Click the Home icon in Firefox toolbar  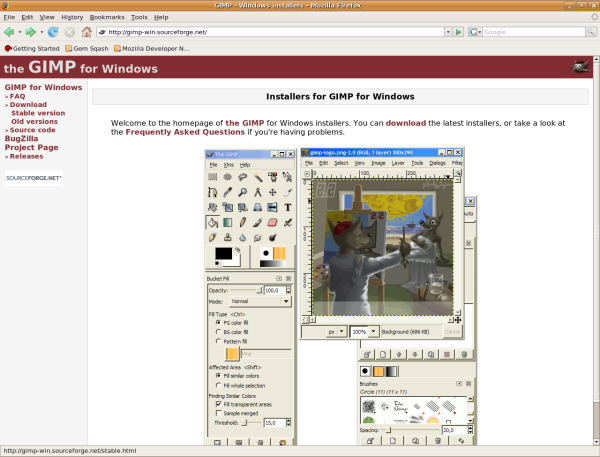click(x=85, y=32)
